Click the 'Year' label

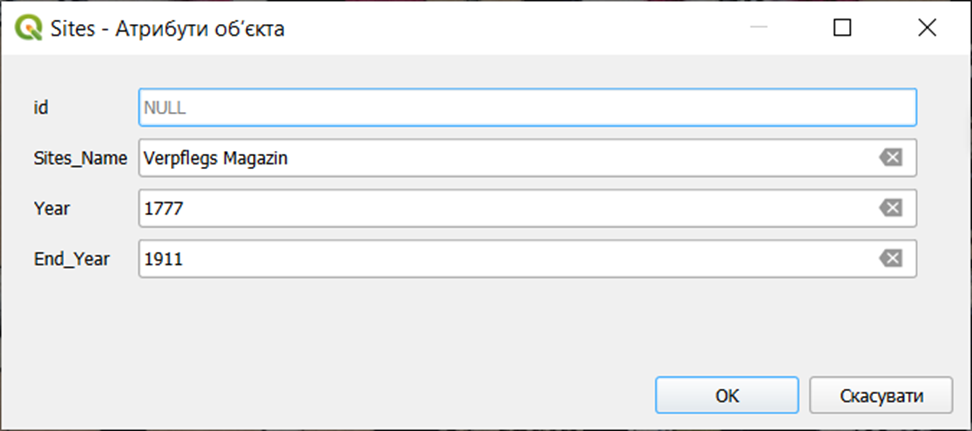[x=51, y=208]
